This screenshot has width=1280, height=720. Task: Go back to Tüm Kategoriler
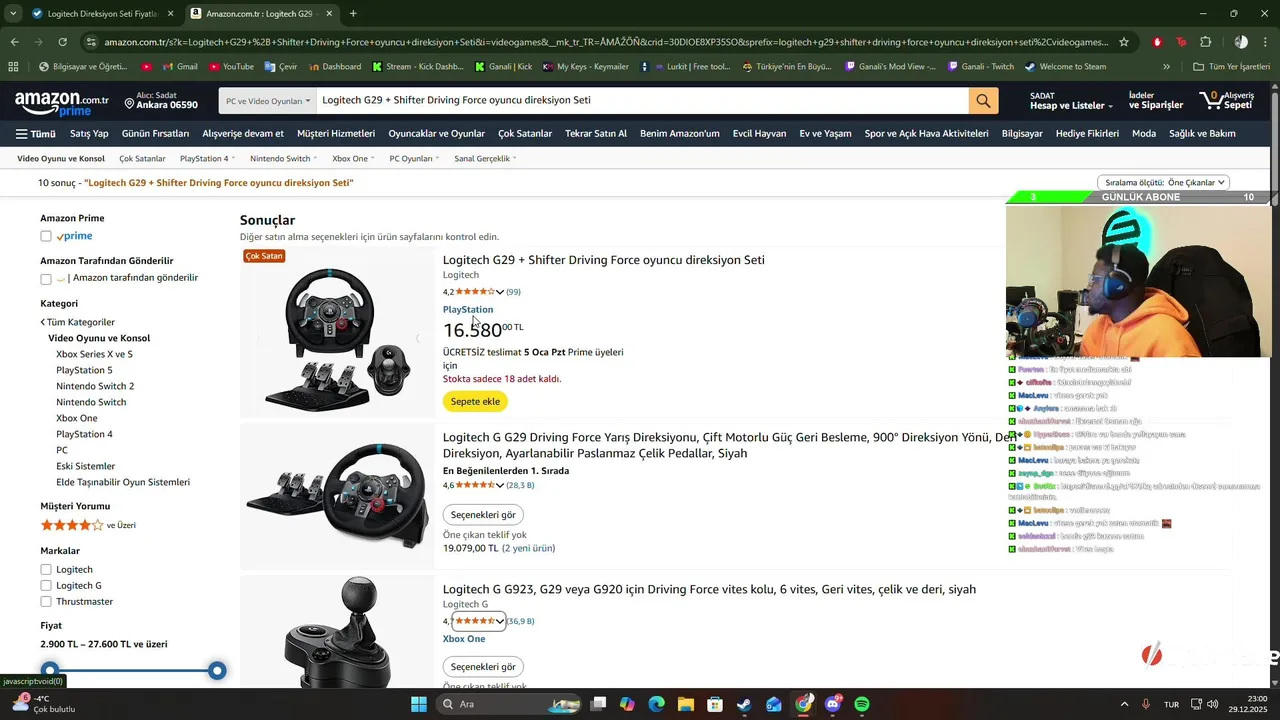(x=78, y=322)
